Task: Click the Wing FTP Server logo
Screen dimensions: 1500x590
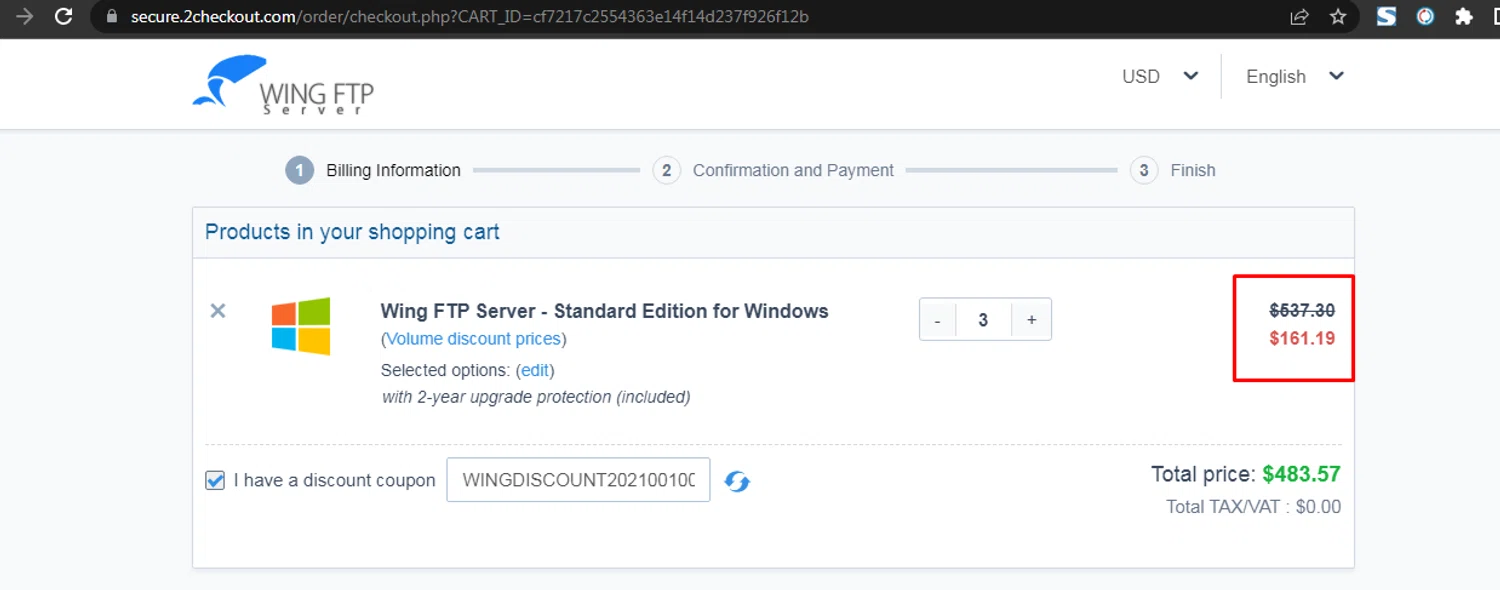Action: tap(283, 85)
